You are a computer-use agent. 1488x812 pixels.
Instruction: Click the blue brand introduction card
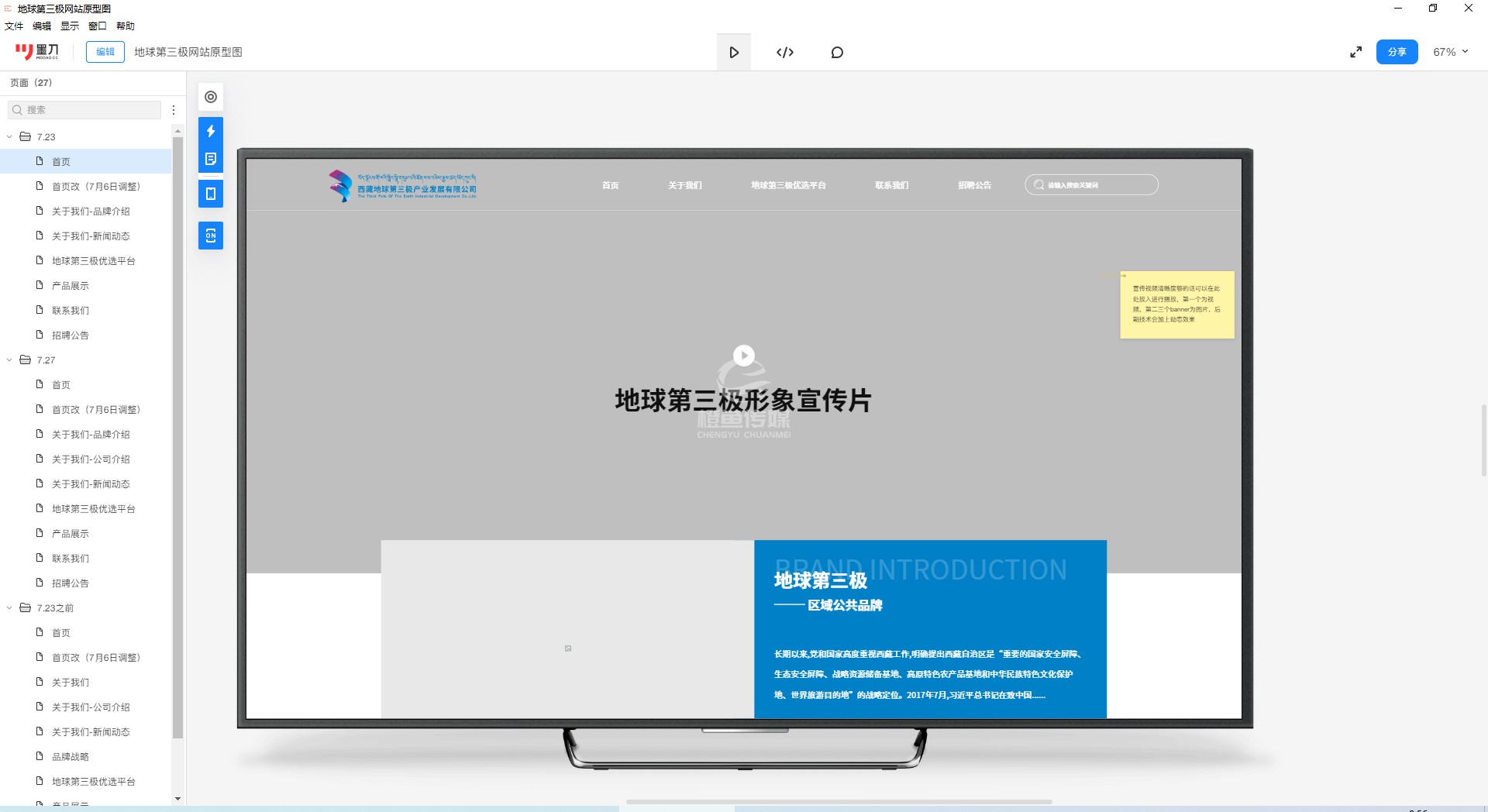click(930, 629)
